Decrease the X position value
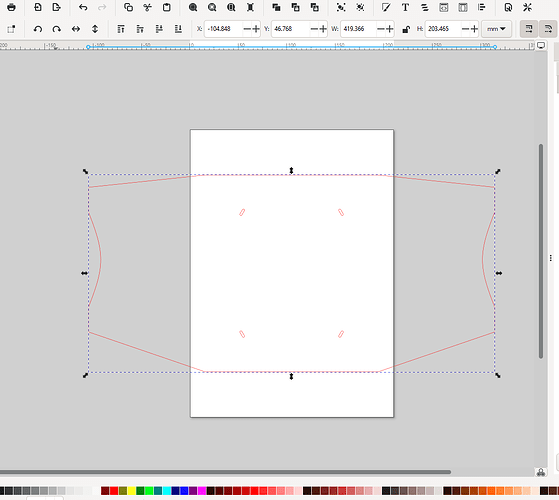Screen dimensions: 559x500 click(x=247, y=29)
